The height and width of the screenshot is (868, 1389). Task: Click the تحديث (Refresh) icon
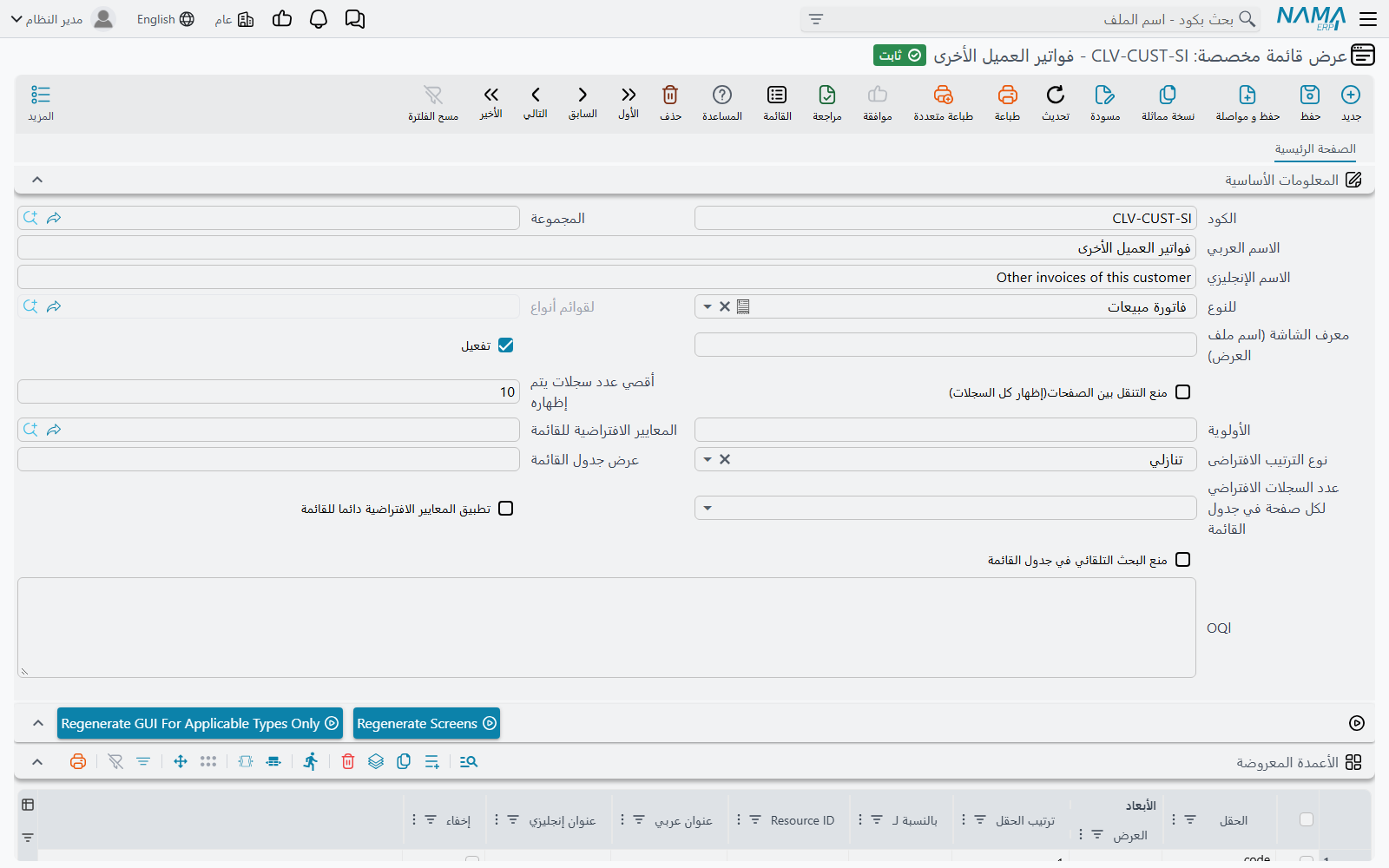pos(1056,95)
